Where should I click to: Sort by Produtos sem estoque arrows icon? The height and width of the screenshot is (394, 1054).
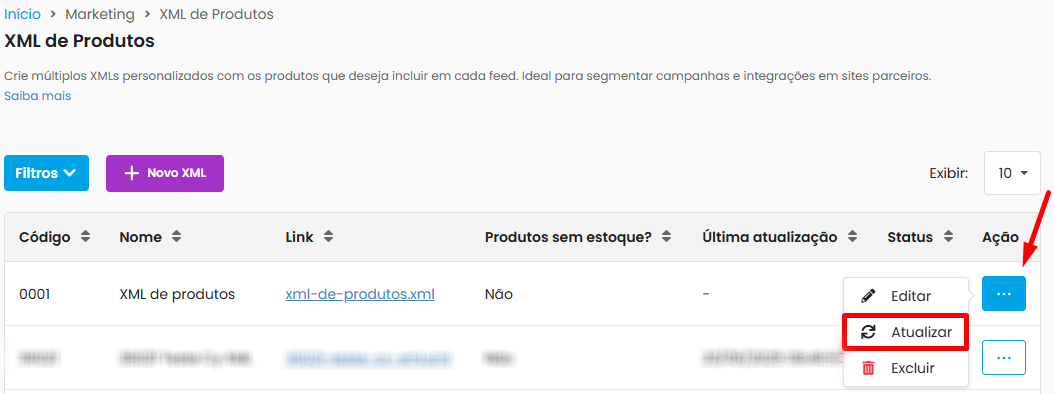(x=666, y=237)
